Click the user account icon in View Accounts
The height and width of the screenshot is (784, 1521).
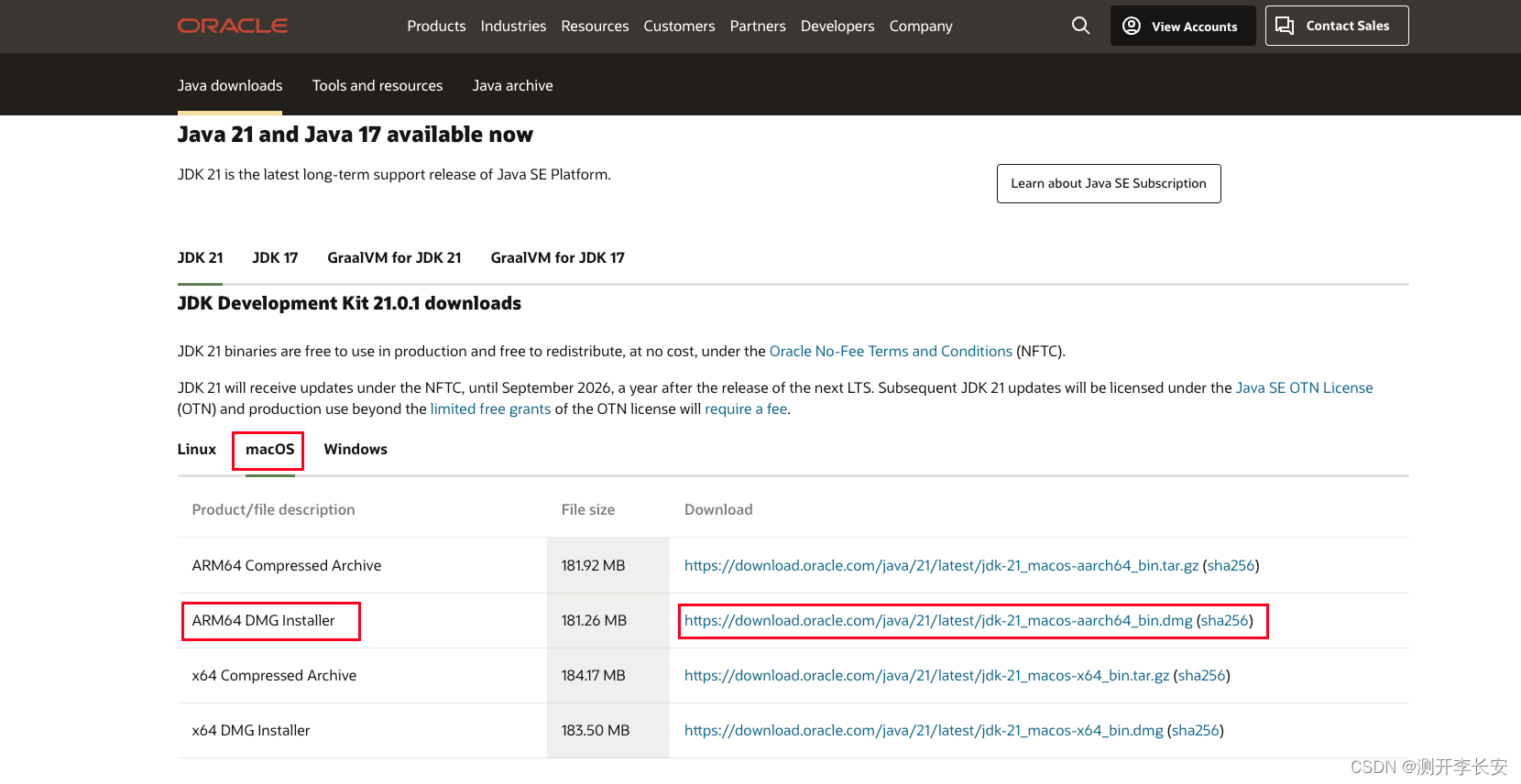[x=1132, y=26]
